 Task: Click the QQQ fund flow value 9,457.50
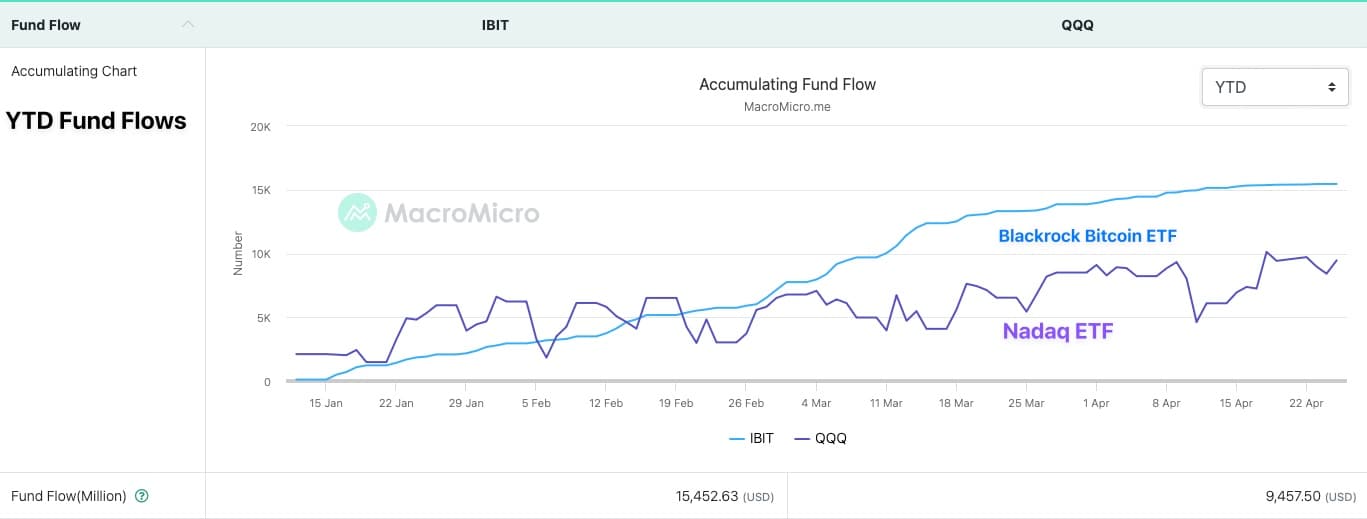coord(1293,496)
